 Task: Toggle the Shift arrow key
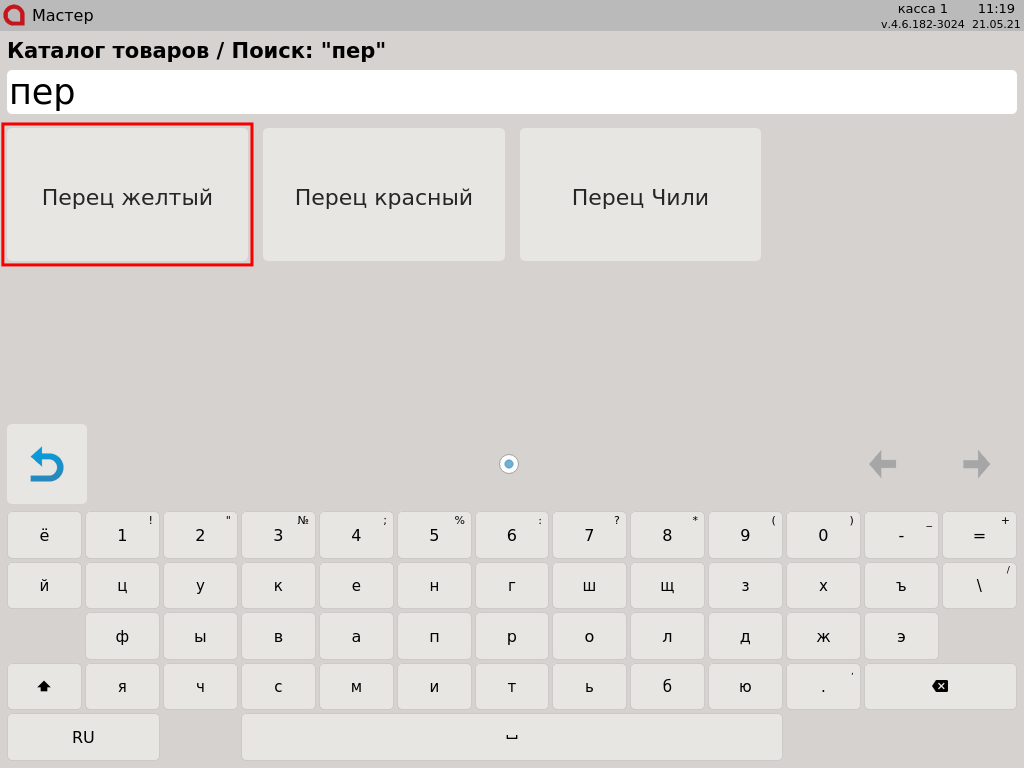pos(44,686)
